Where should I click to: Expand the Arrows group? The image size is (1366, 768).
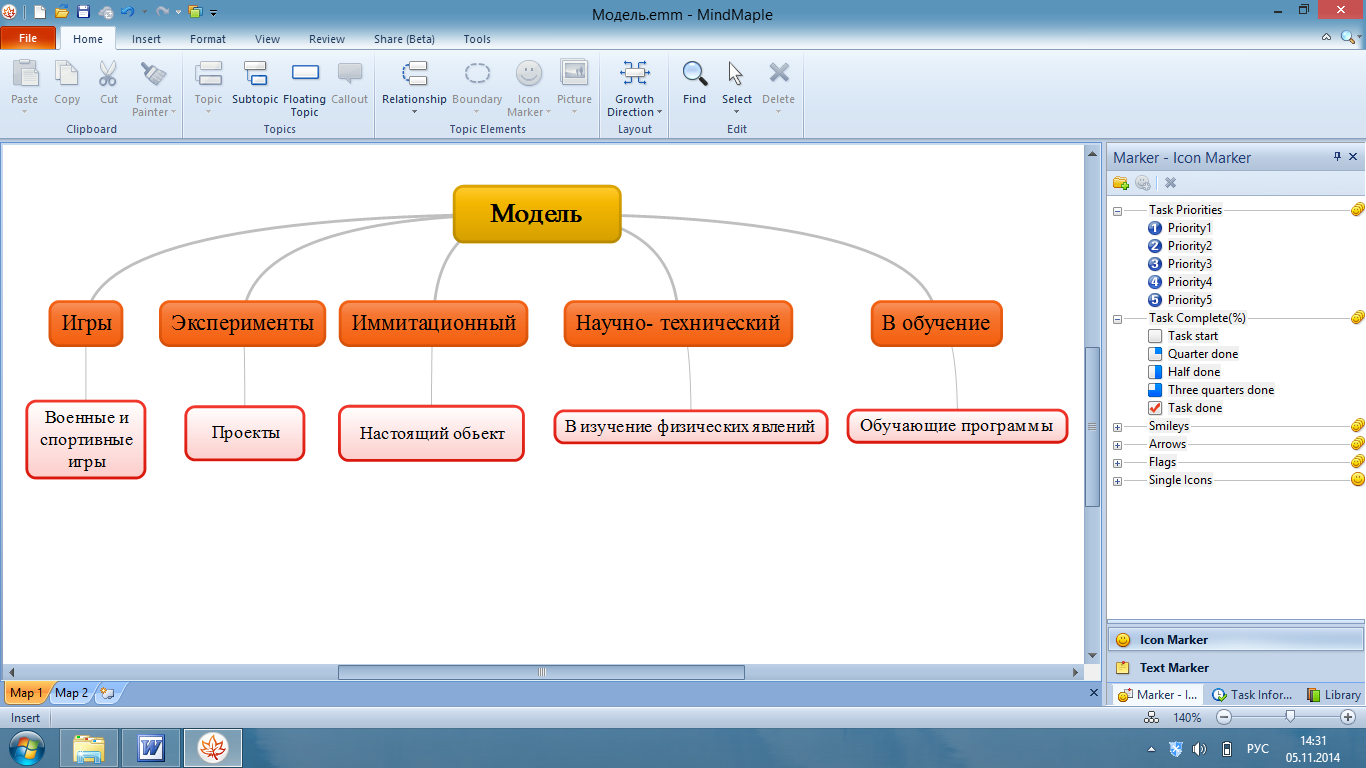click(x=1118, y=445)
